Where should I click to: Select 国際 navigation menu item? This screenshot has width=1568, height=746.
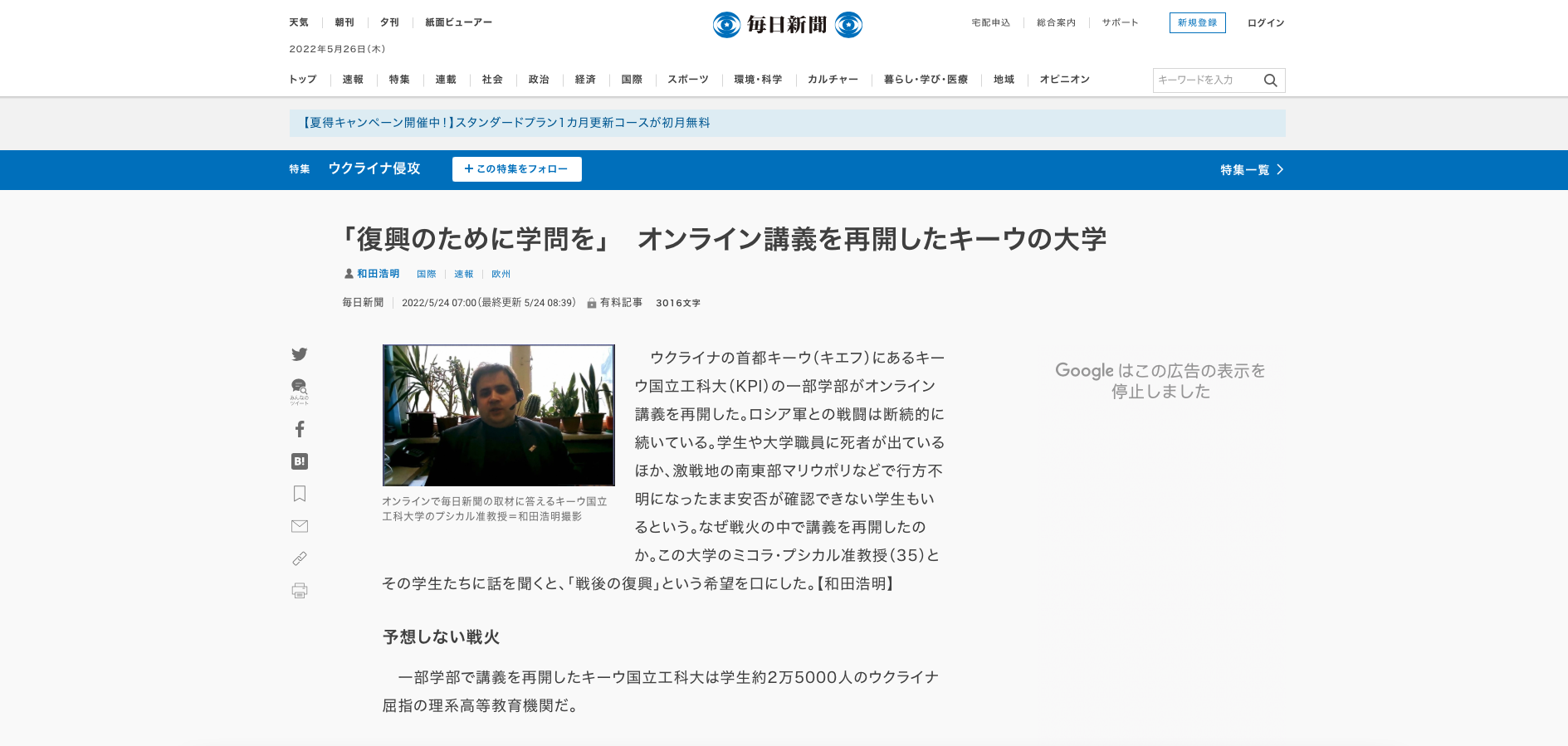[632, 80]
